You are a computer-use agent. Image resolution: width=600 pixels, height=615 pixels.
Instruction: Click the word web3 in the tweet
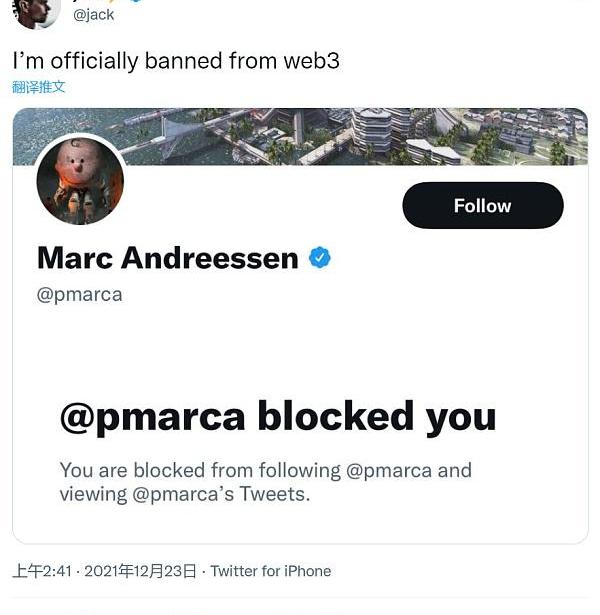311,61
